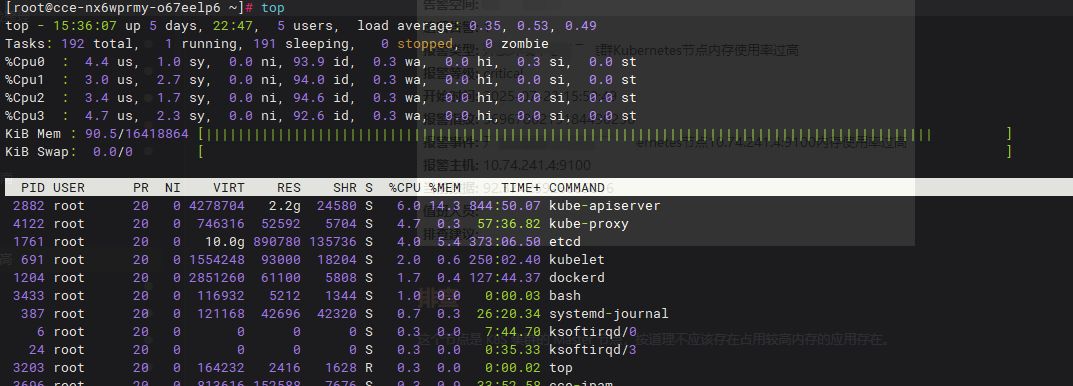This screenshot has height=386, width=1073.
Task: Click the top command in the prompt
Action: pos(272,8)
